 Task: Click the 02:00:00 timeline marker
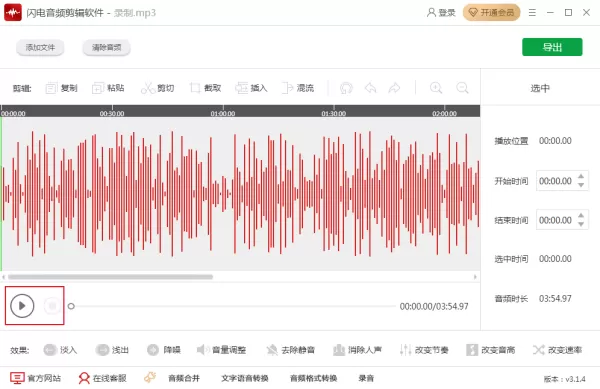tap(444, 114)
